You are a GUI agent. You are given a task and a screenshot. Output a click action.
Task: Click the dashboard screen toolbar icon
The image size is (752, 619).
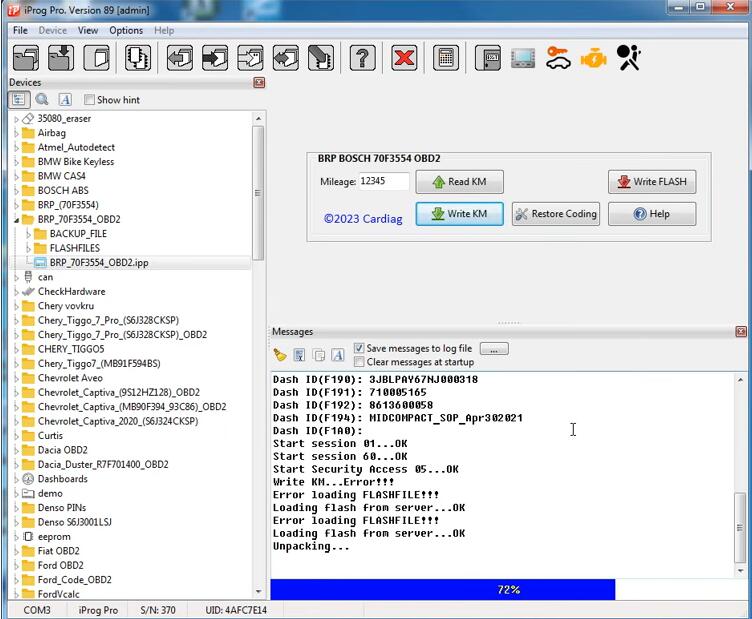coord(523,58)
